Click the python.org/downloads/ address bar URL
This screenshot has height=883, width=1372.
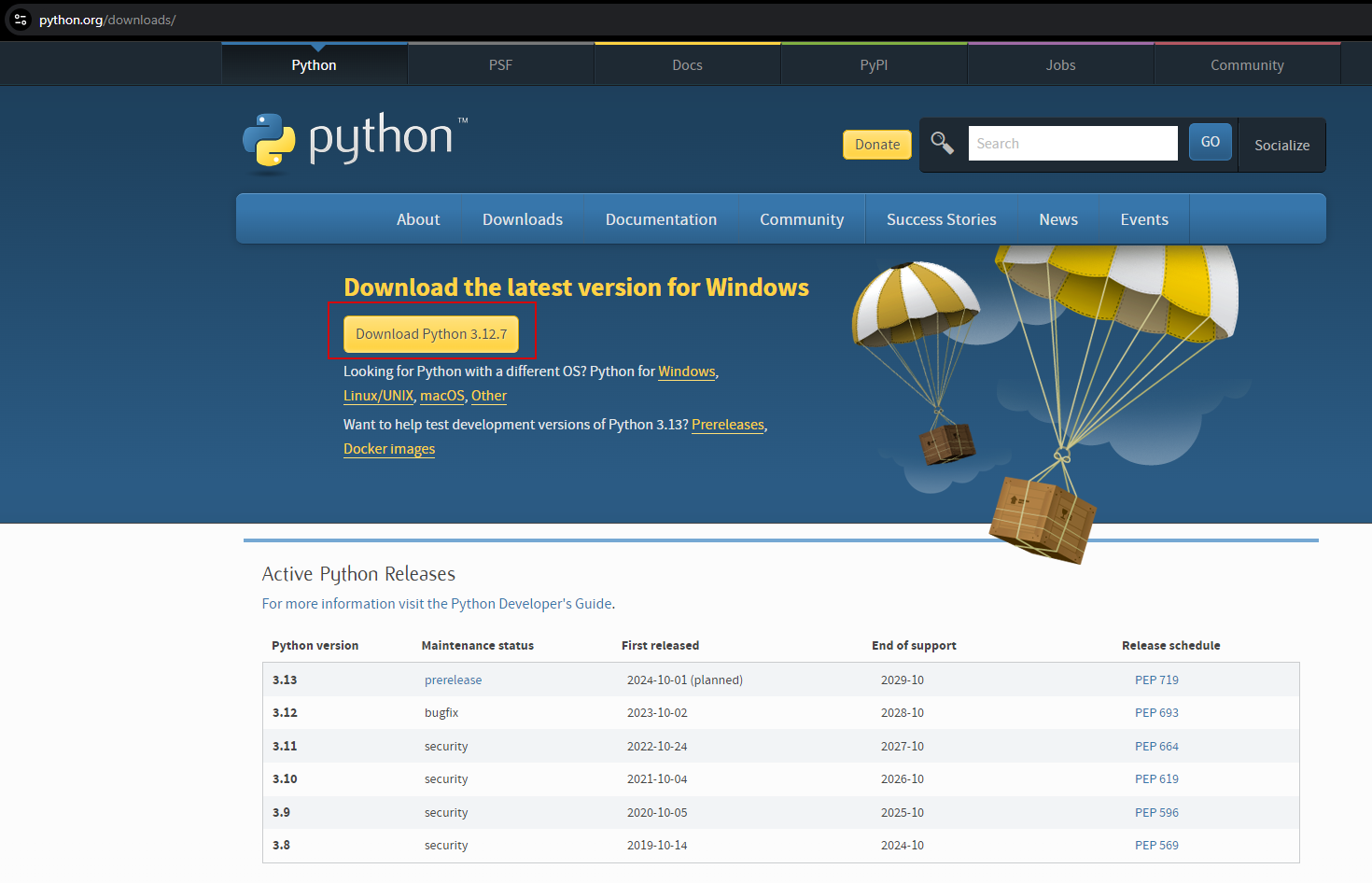click(107, 20)
